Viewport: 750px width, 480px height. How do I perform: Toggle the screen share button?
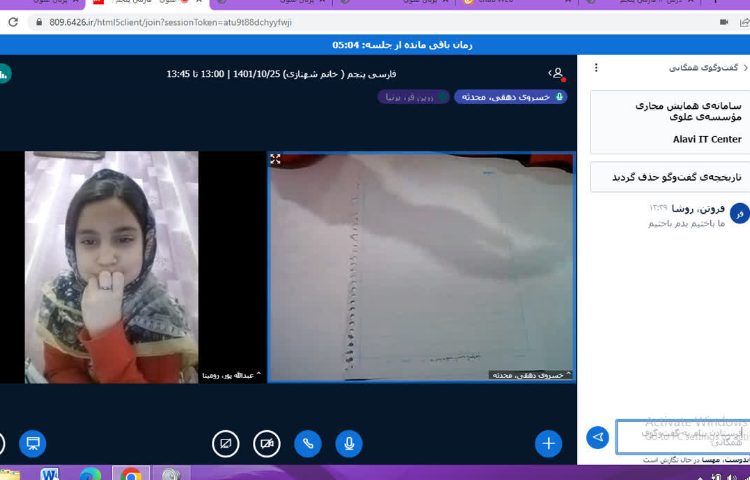pyautogui.click(x=226, y=442)
